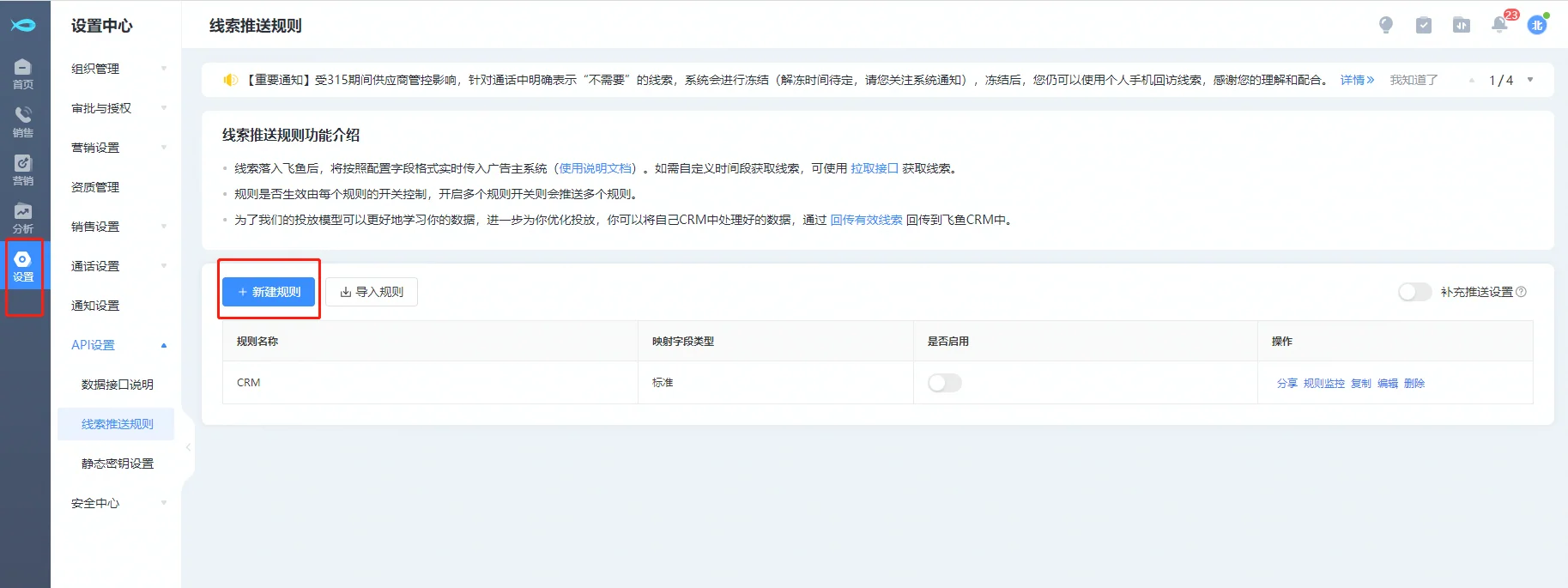
Task: Click 编辑 for the CRM rule
Action: point(1388,384)
